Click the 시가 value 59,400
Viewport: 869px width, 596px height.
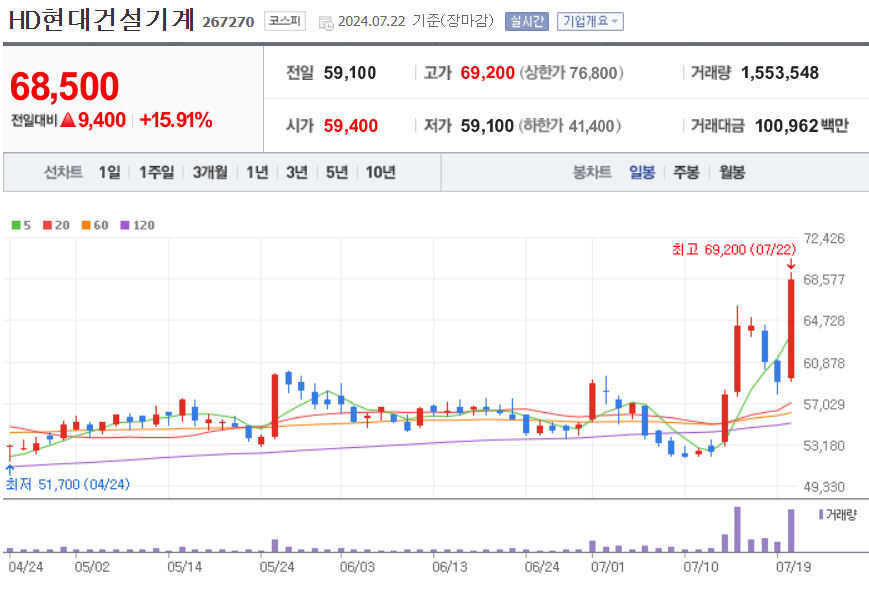tap(351, 126)
